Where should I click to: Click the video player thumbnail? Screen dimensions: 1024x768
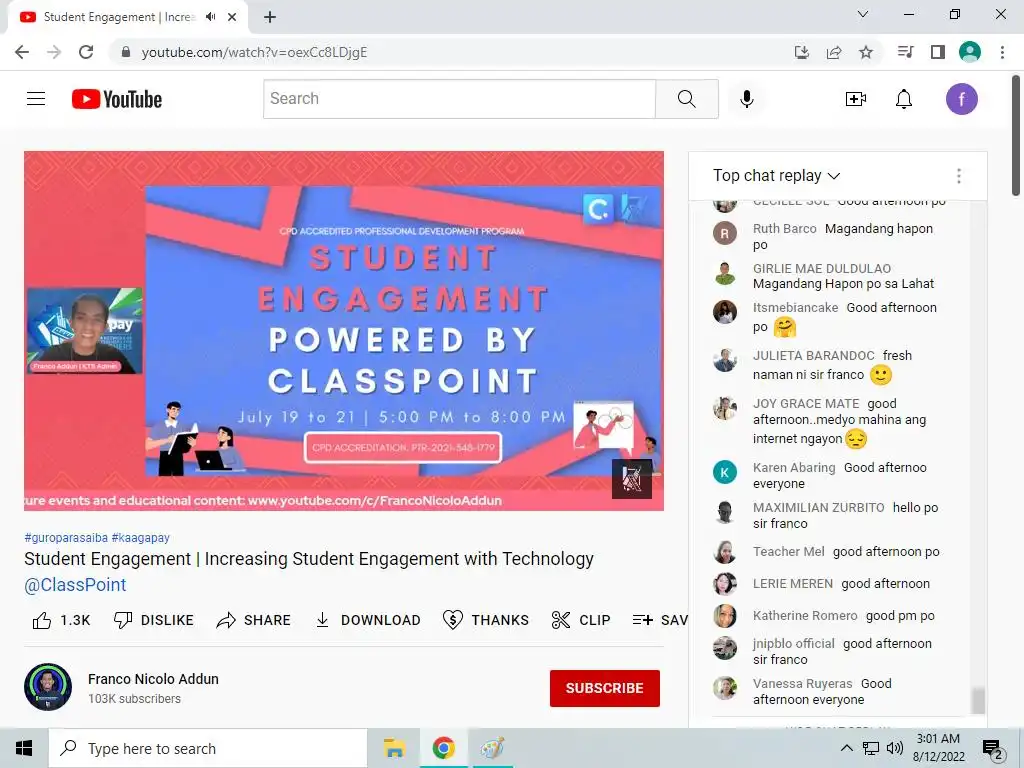coord(344,330)
